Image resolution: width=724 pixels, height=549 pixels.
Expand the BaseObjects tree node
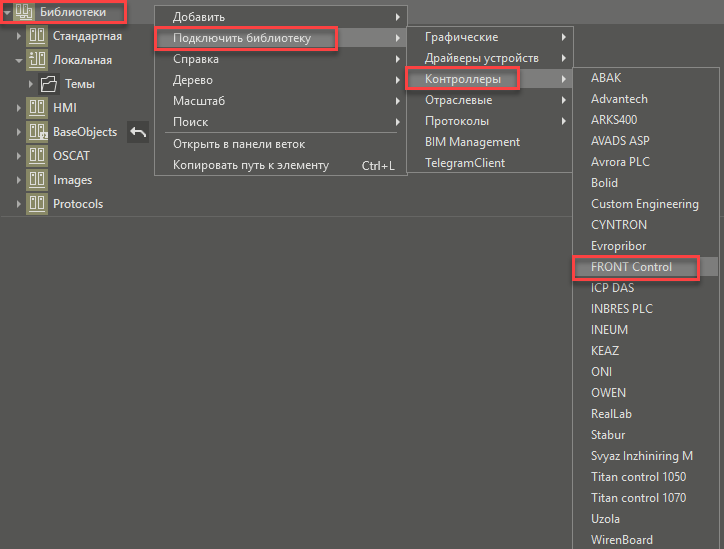click(18, 132)
